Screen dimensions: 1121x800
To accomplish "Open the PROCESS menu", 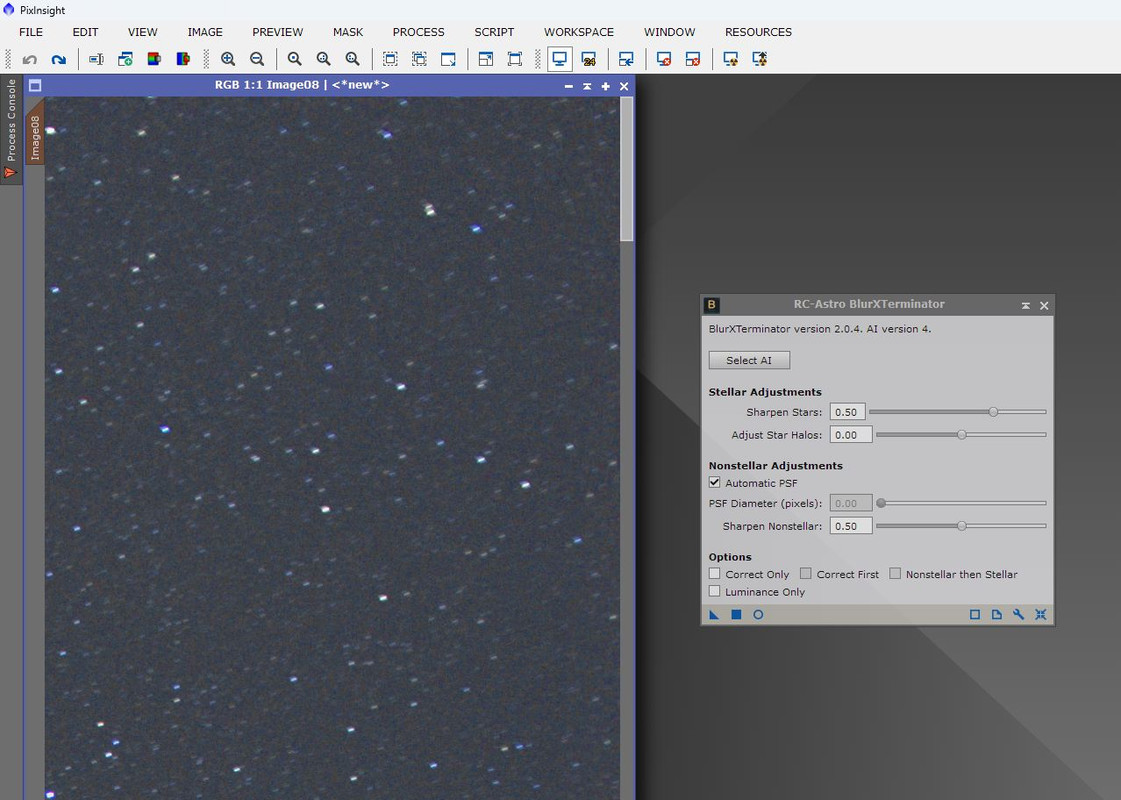I will click(418, 32).
